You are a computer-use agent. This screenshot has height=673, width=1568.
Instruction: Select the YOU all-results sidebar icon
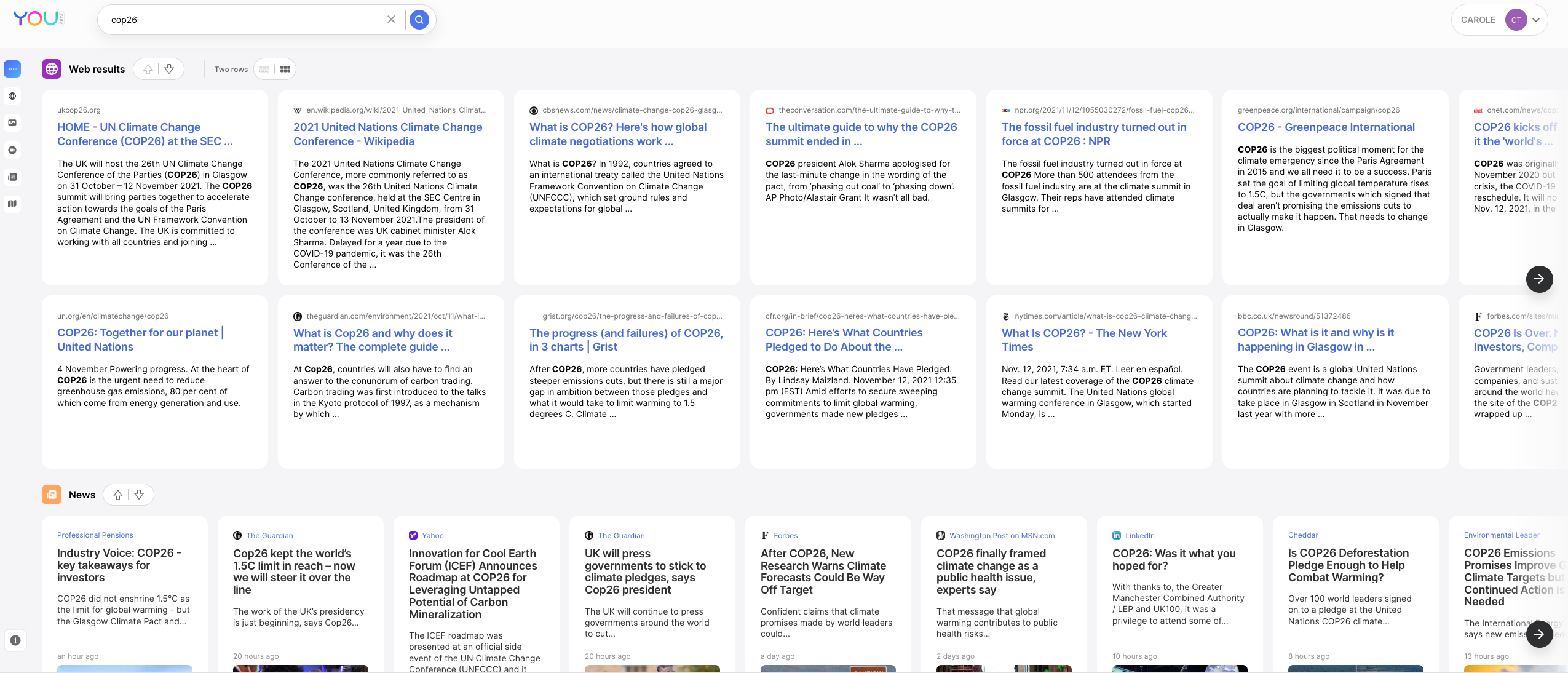tap(12, 69)
